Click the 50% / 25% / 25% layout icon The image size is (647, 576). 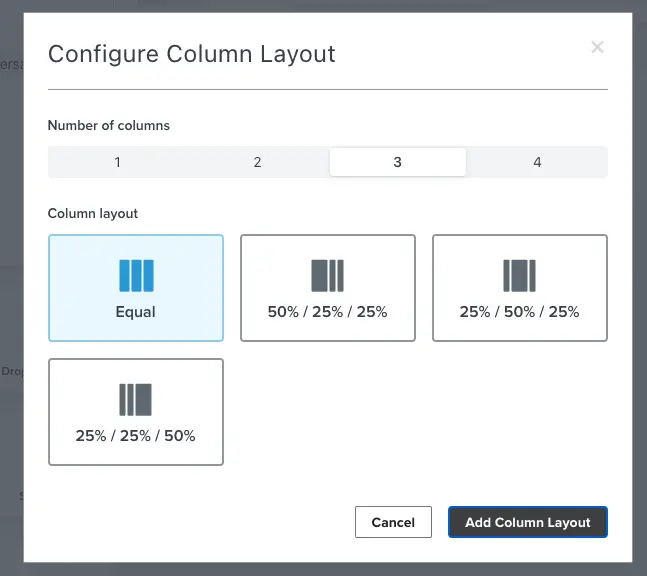327,275
